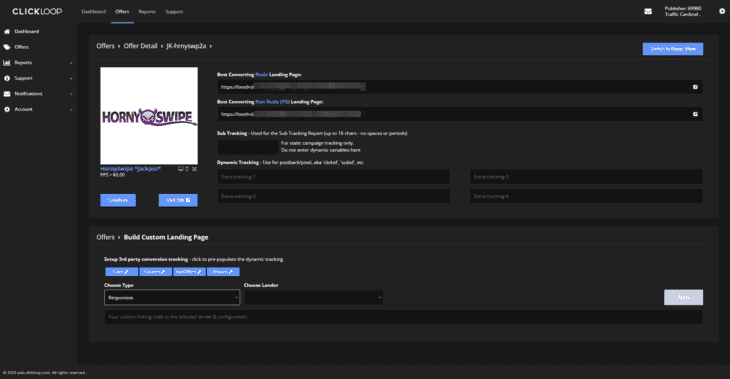The image size is (730, 379).
Task: Click the Extra-tracking-1 field
Action: click(x=334, y=177)
